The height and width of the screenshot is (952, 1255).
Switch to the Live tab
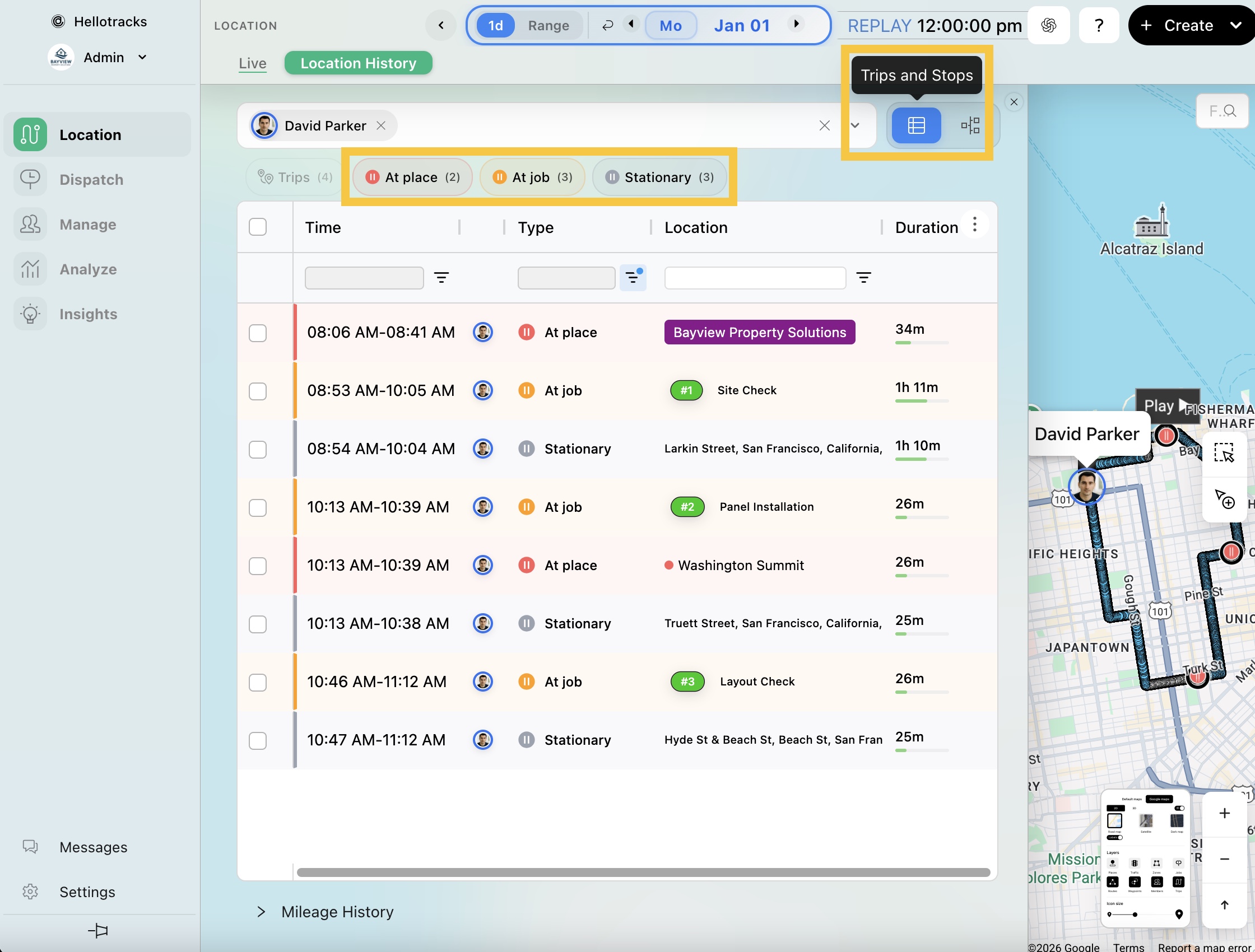point(253,63)
